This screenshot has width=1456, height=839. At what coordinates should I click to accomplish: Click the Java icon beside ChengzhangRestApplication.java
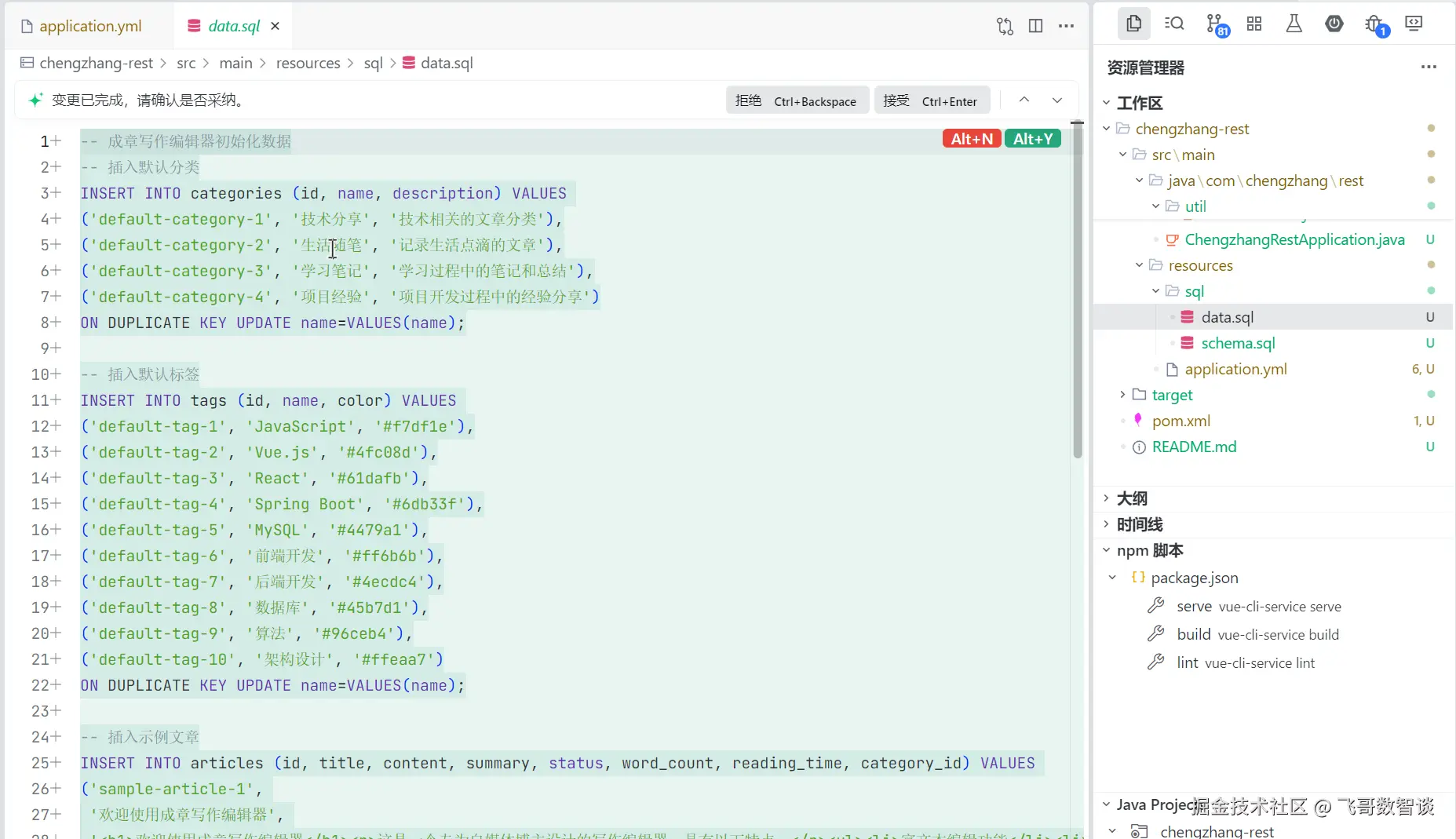(x=1172, y=239)
